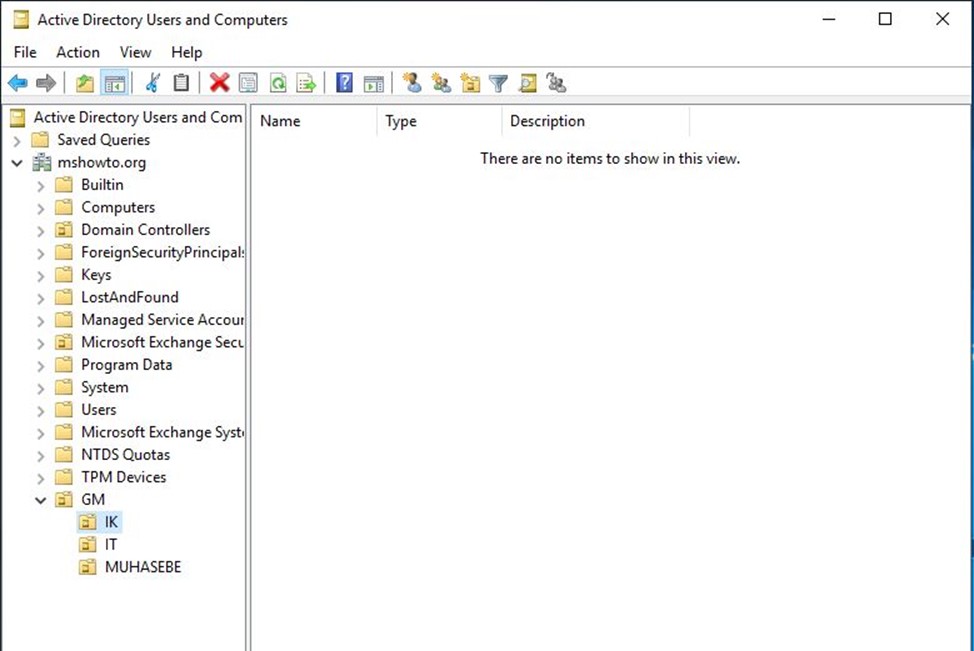Viewport: 974px width, 651px height.
Task: Click the Cut scissors icon
Action: 152,83
